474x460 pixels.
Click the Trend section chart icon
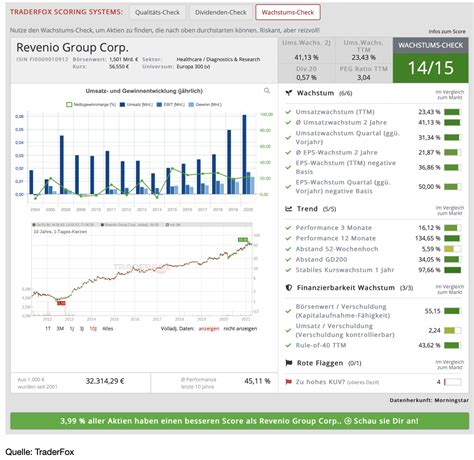[289, 209]
